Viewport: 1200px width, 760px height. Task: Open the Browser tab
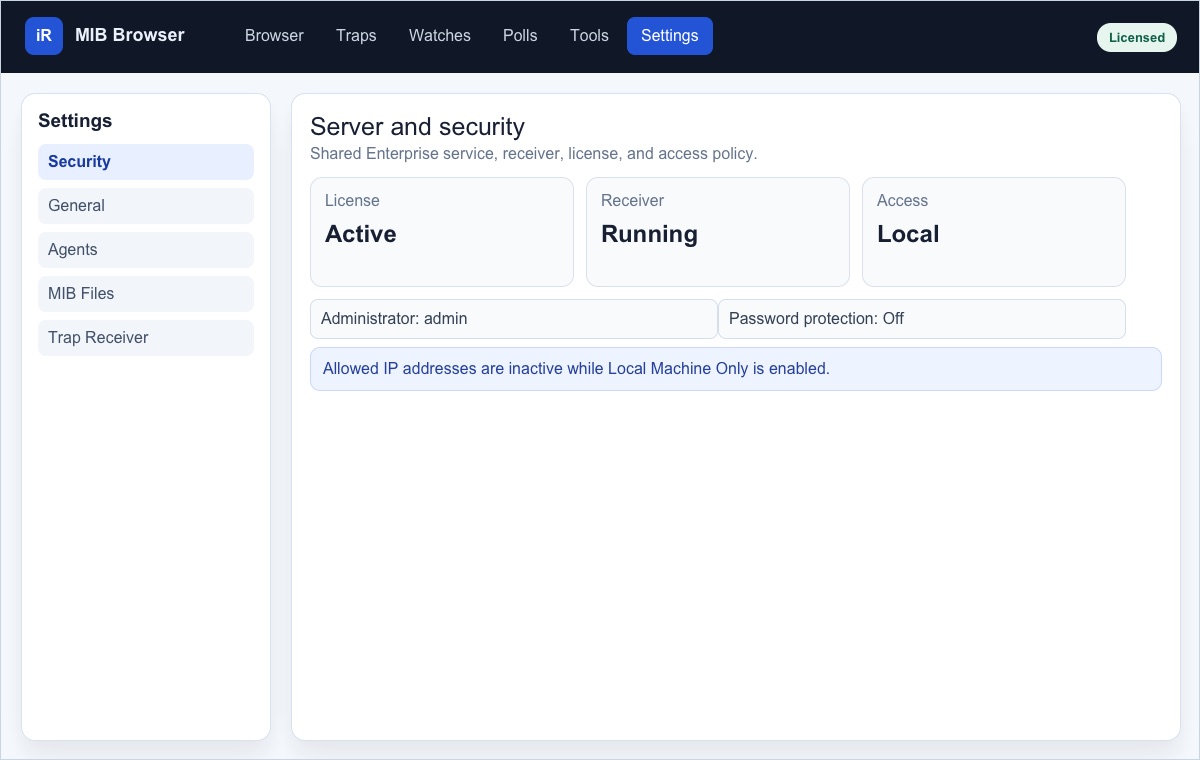274,36
